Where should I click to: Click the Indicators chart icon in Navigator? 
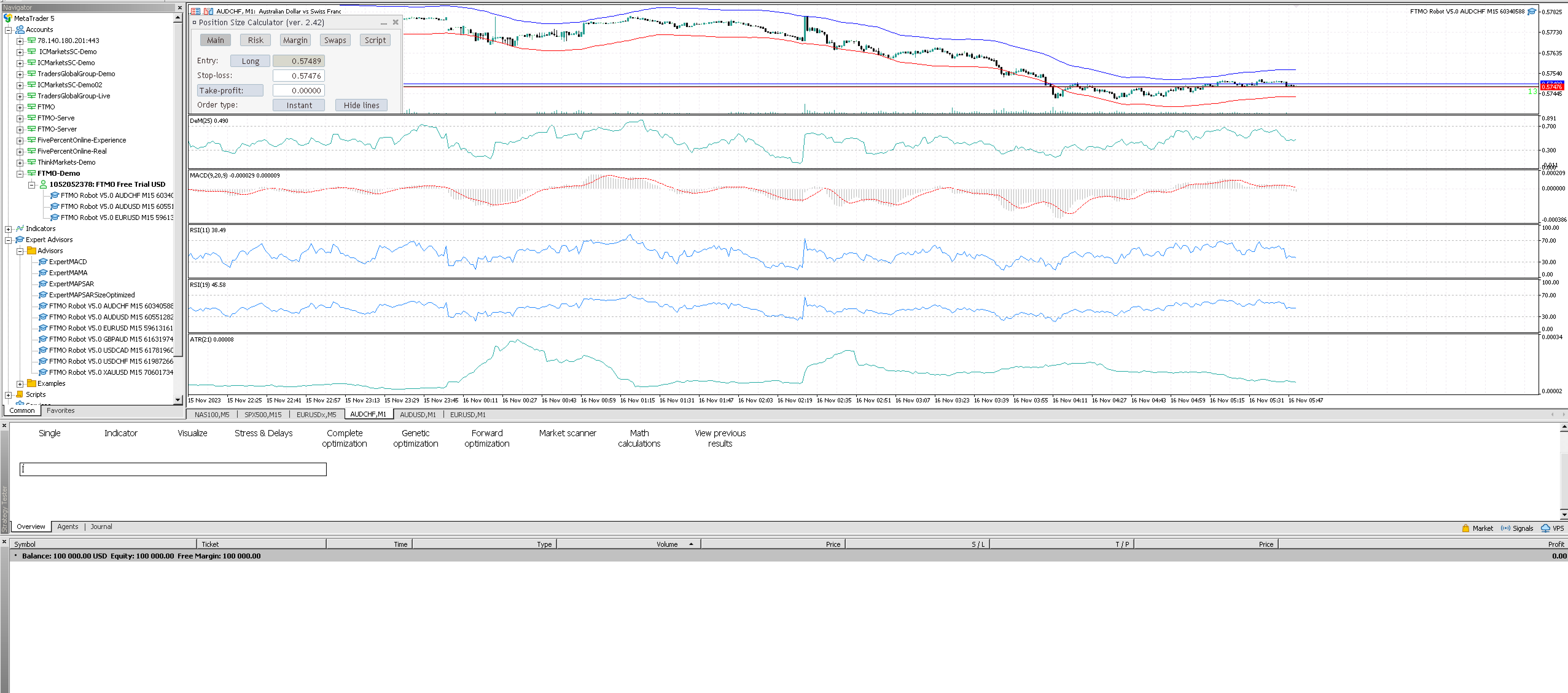(x=19, y=228)
